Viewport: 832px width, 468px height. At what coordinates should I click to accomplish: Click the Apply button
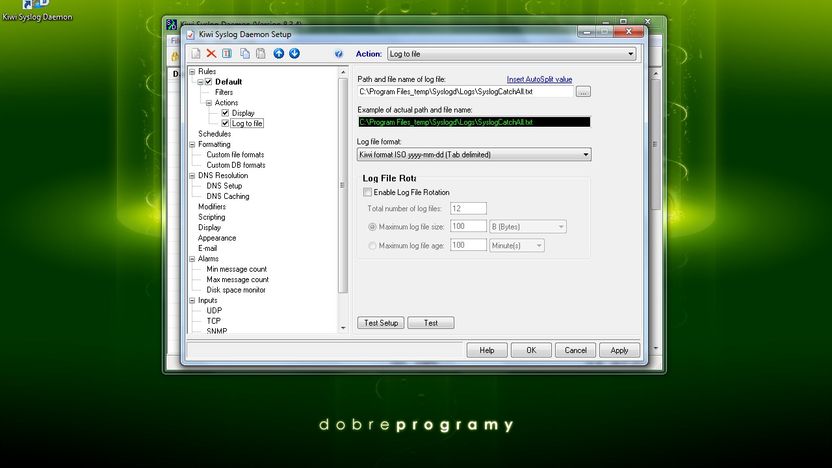619,350
